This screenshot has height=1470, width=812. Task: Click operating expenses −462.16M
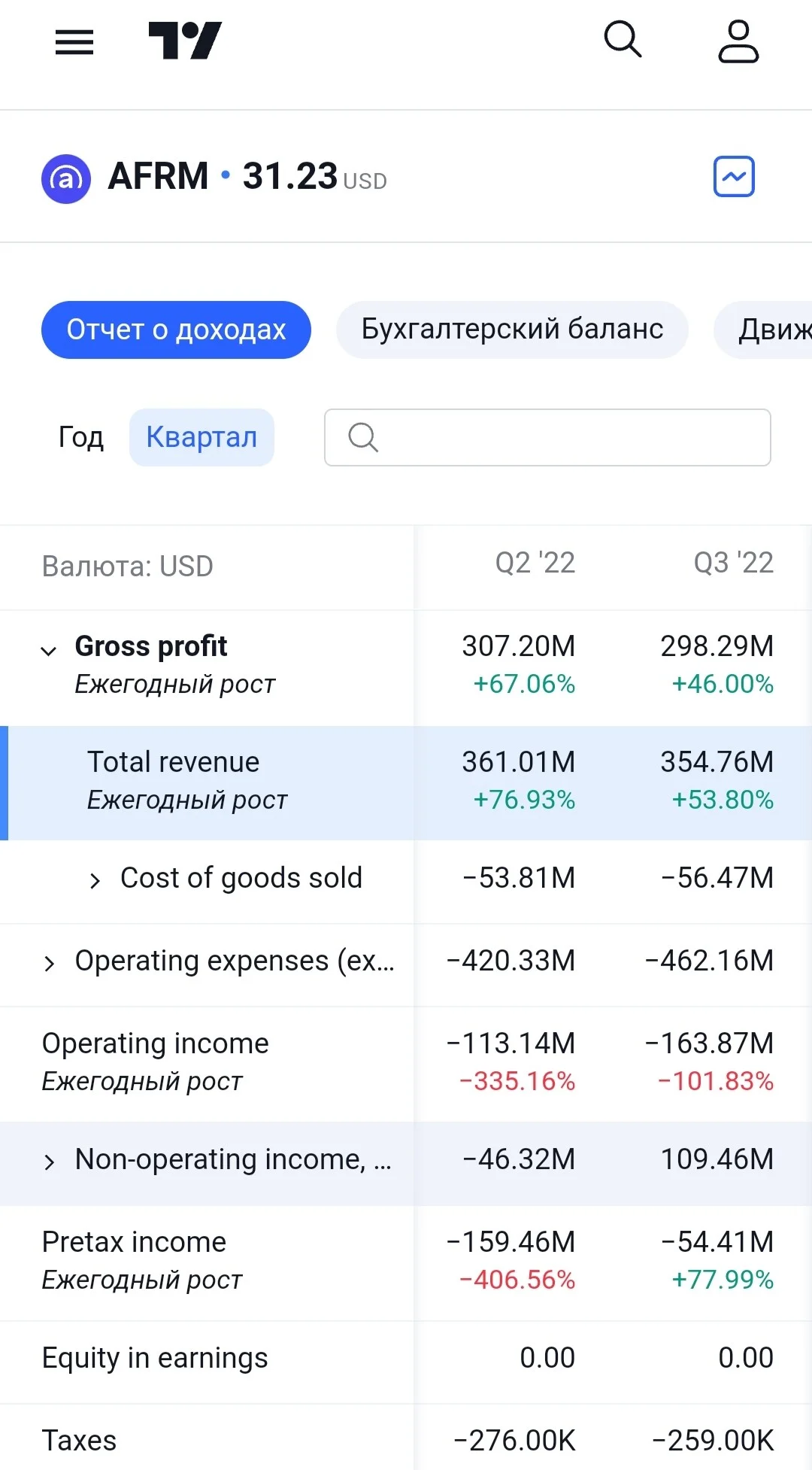pyautogui.click(x=709, y=961)
